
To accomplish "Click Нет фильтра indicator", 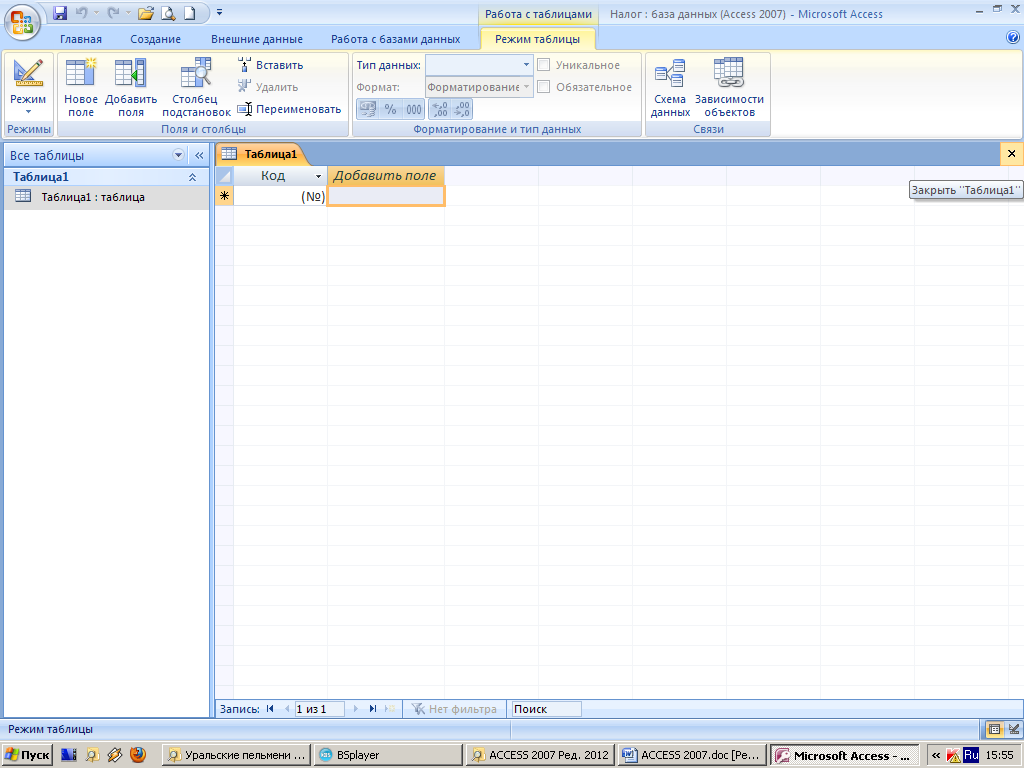I will pos(454,709).
